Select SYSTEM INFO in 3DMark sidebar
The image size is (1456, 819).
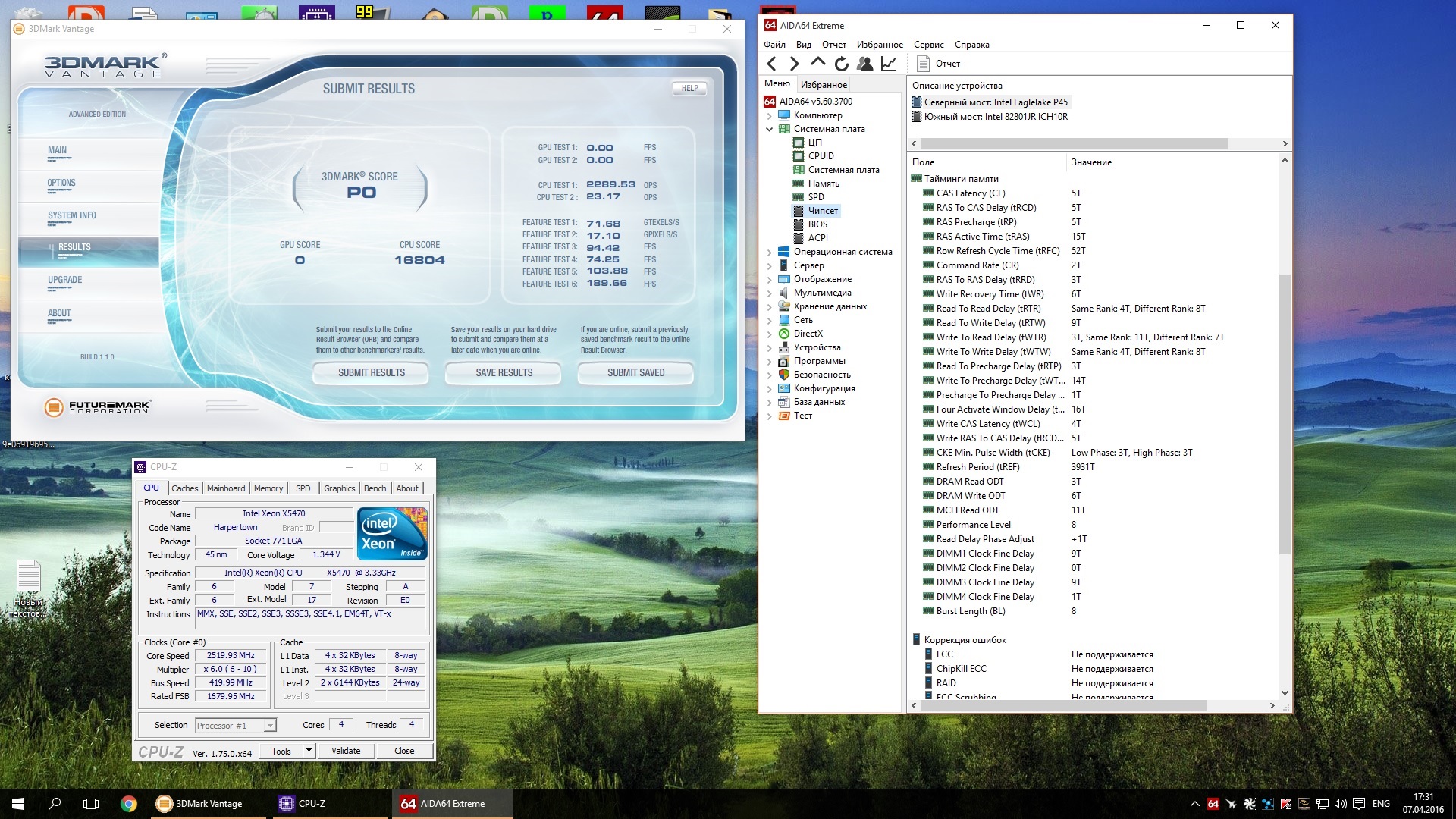click(x=72, y=215)
